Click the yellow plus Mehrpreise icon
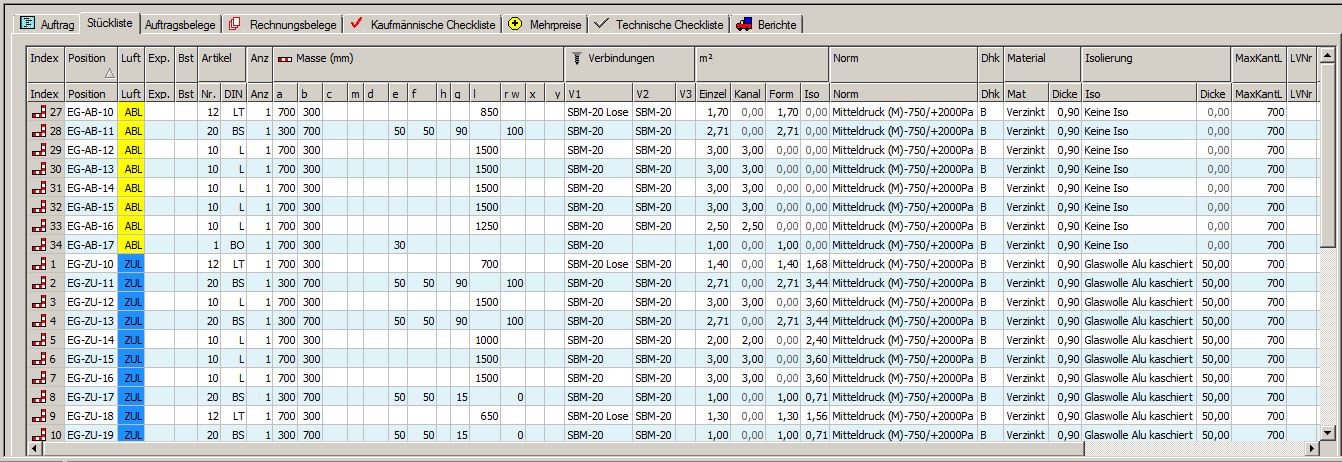Image resolution: width=1342 pixels, height=462 pixels. [515, 24]
